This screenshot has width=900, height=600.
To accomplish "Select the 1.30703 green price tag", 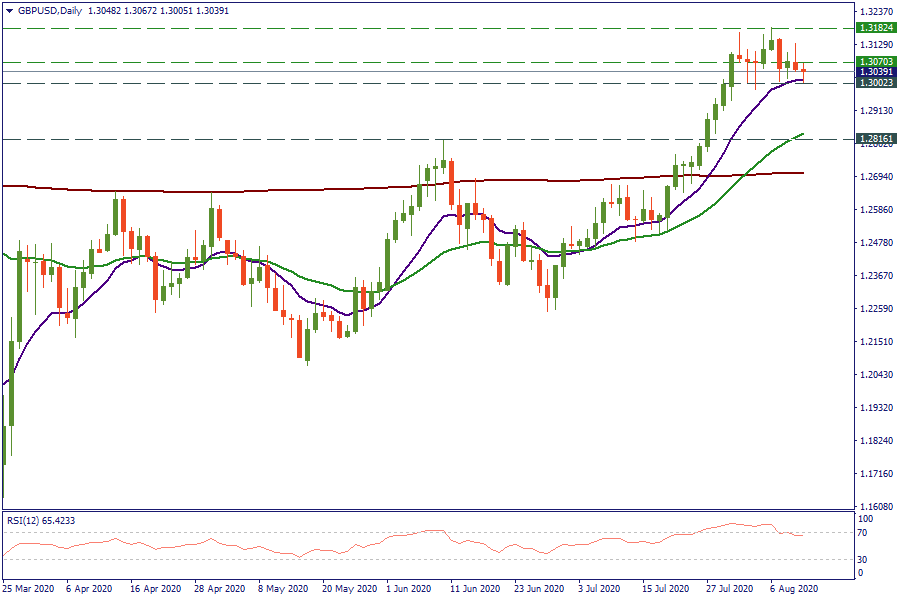I will (x=875, y=62).
